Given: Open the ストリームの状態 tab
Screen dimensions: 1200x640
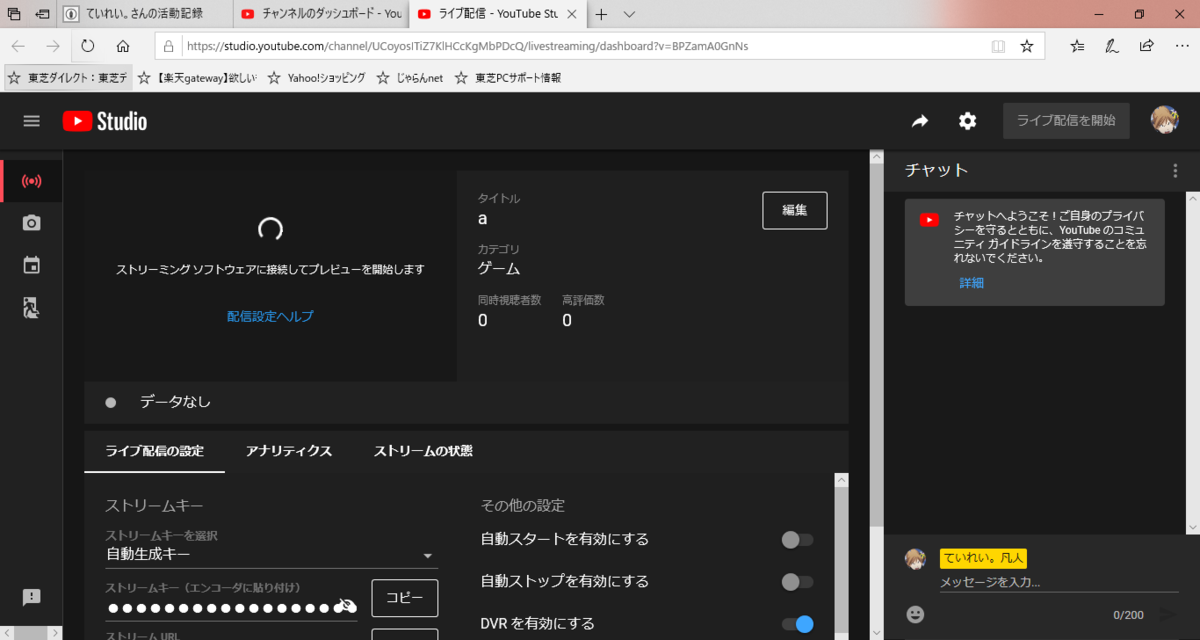Looking at the screenshot, I should click(x=424, y=451).
